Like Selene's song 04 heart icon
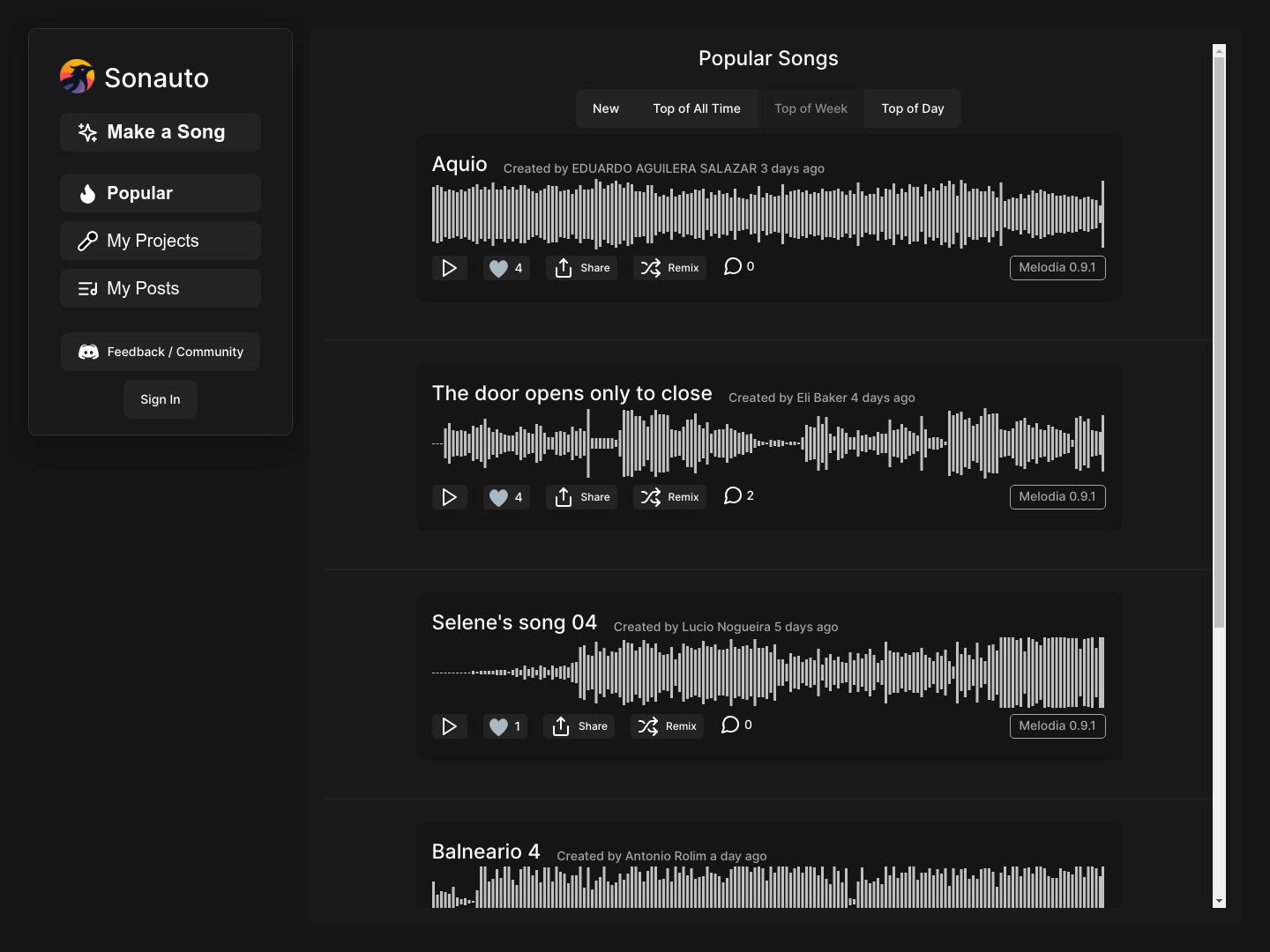This screenshot has width=1270, height=952. (505, 726)
